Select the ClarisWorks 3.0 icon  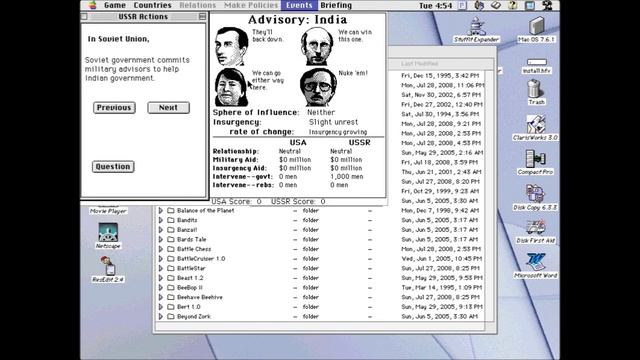[x=536, y=124]
